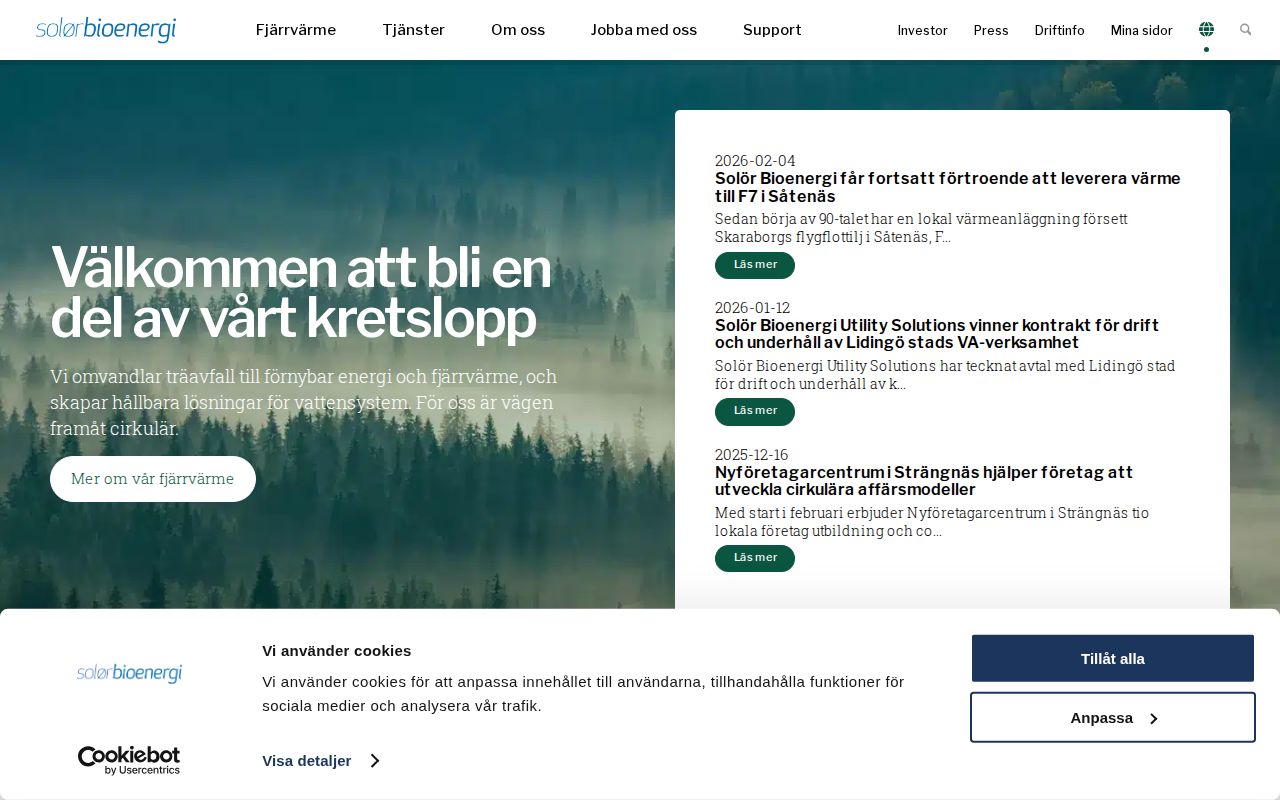The width and height of the screenshot is (1280, 800).
Task: Expand Visa detaljer in cookie dialog
Action: click(306, 761)
